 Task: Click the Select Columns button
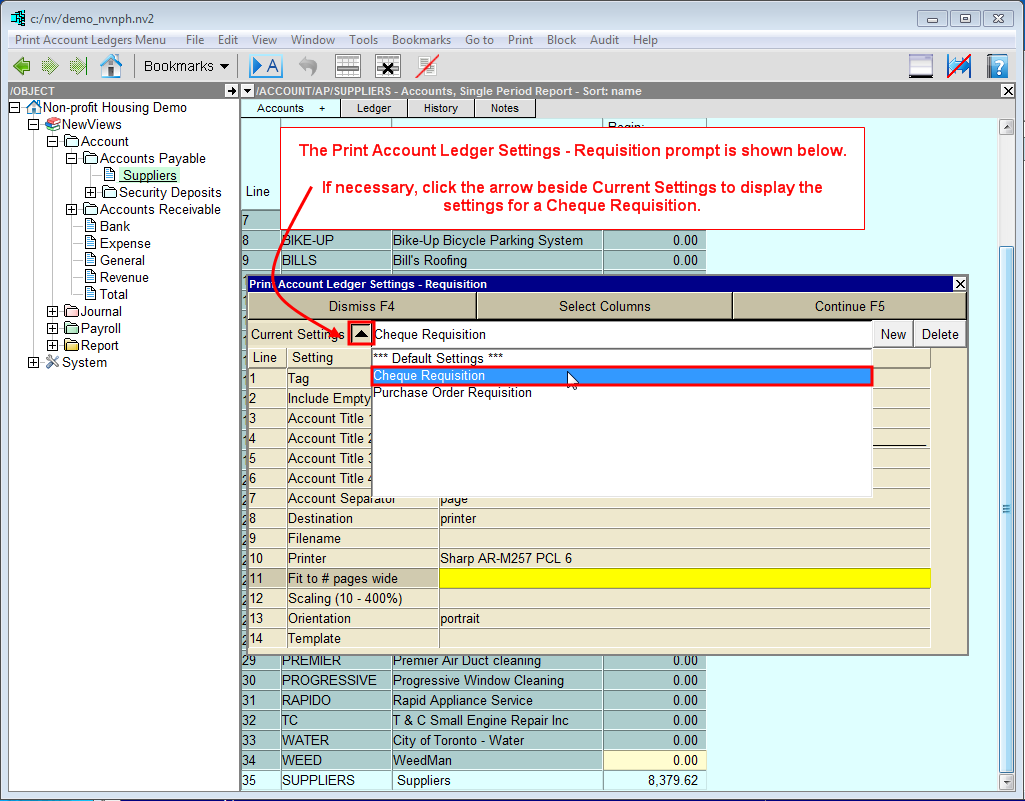[x=604, y=306]
